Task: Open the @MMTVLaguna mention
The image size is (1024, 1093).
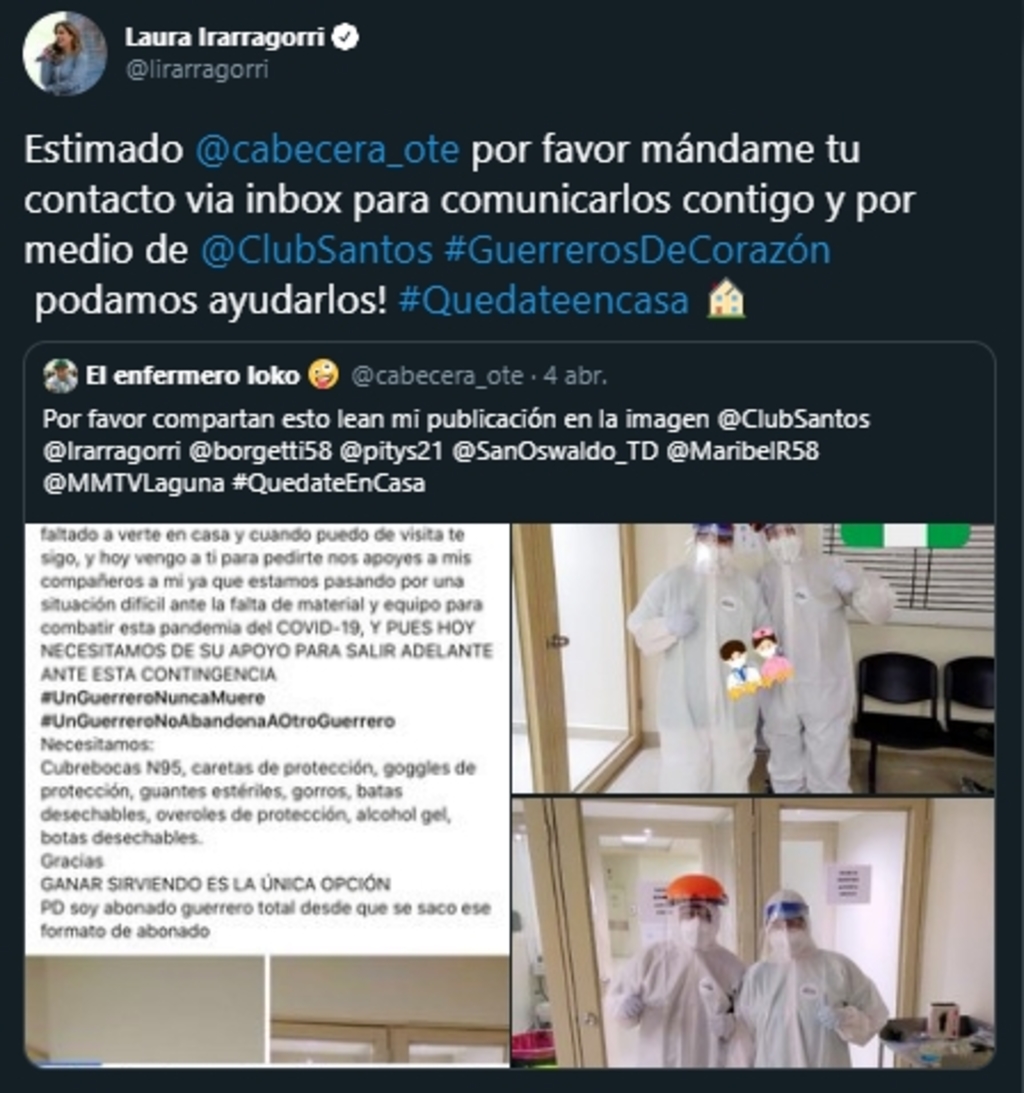Action: pos(134,483)
